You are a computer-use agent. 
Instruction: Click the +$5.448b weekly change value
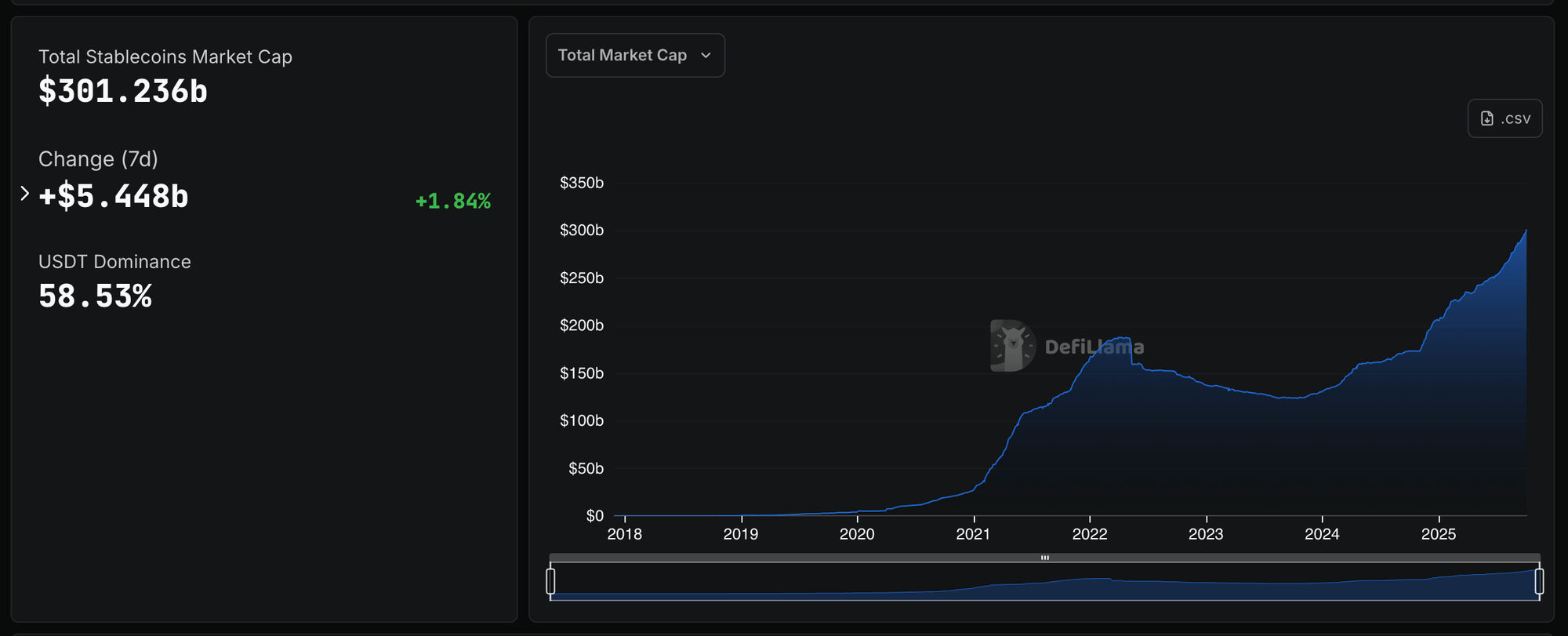pos(114,196)
